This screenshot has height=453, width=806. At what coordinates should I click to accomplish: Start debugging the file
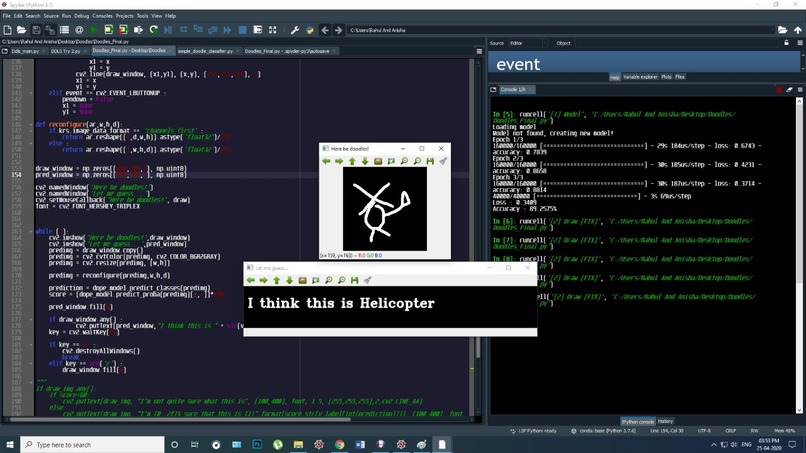click(168, 30)
